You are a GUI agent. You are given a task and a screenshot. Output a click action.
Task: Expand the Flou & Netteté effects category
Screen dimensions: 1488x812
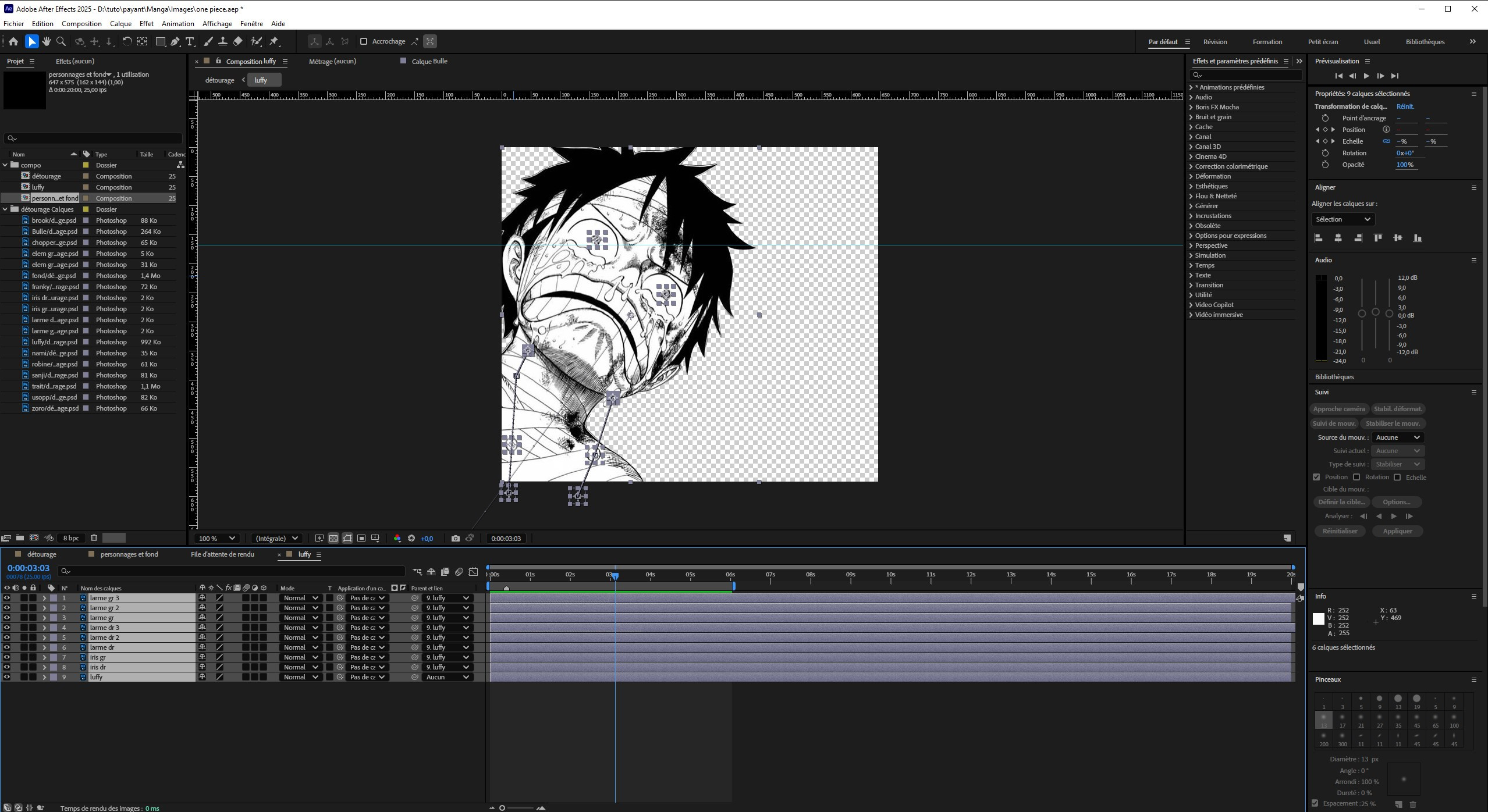coord(1191,196)
